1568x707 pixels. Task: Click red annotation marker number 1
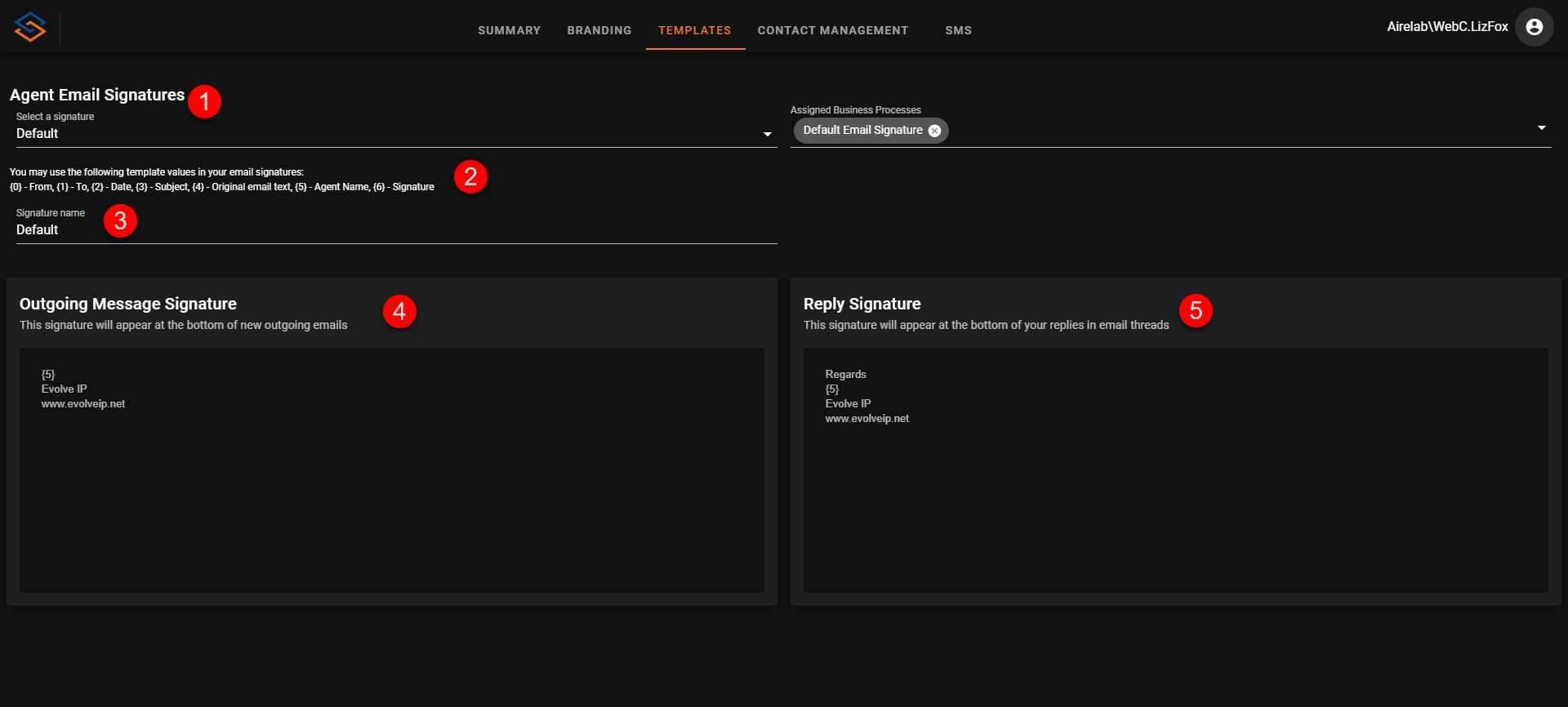[204, 101]
